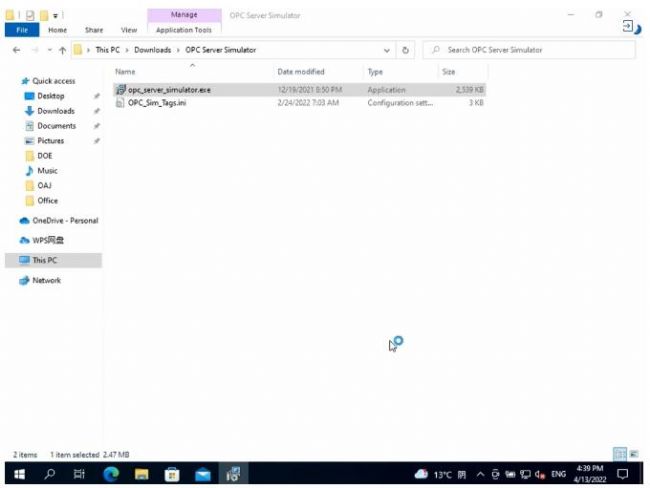The image size is (650, 488).
Task: Open the weather widget showing 13°C
Action: point(440,474)
